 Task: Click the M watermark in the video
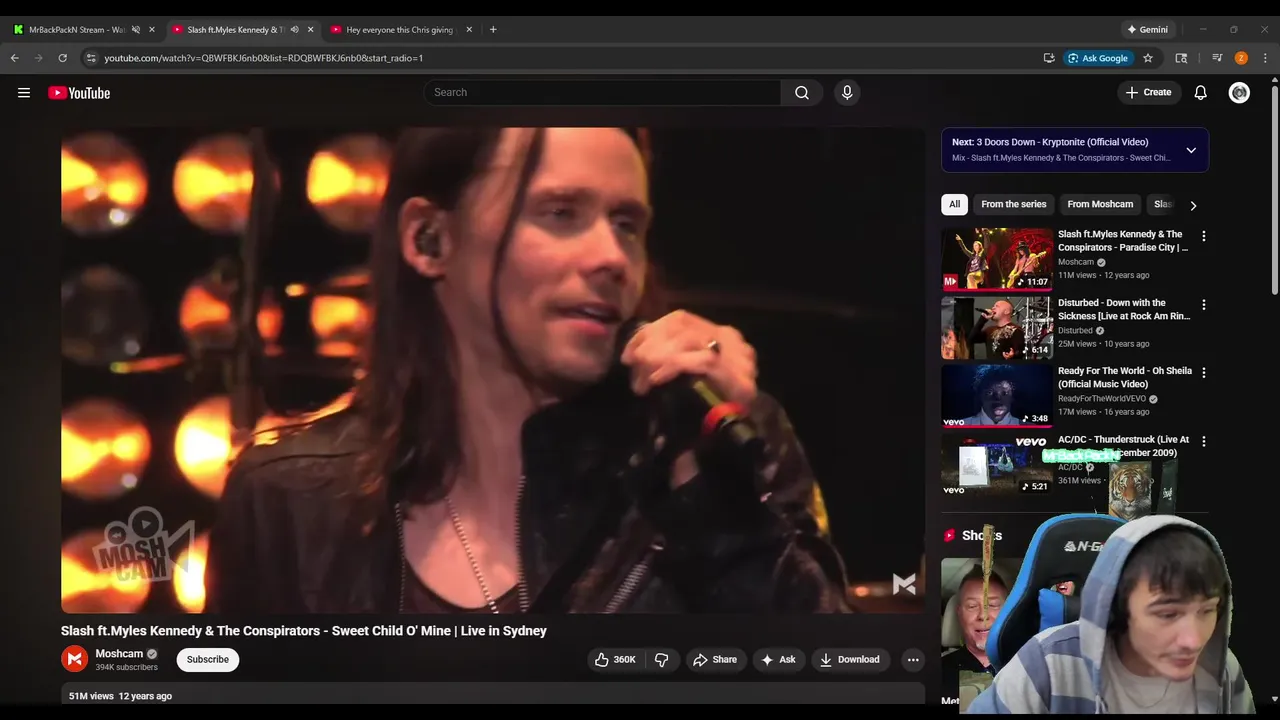(904, 584)
